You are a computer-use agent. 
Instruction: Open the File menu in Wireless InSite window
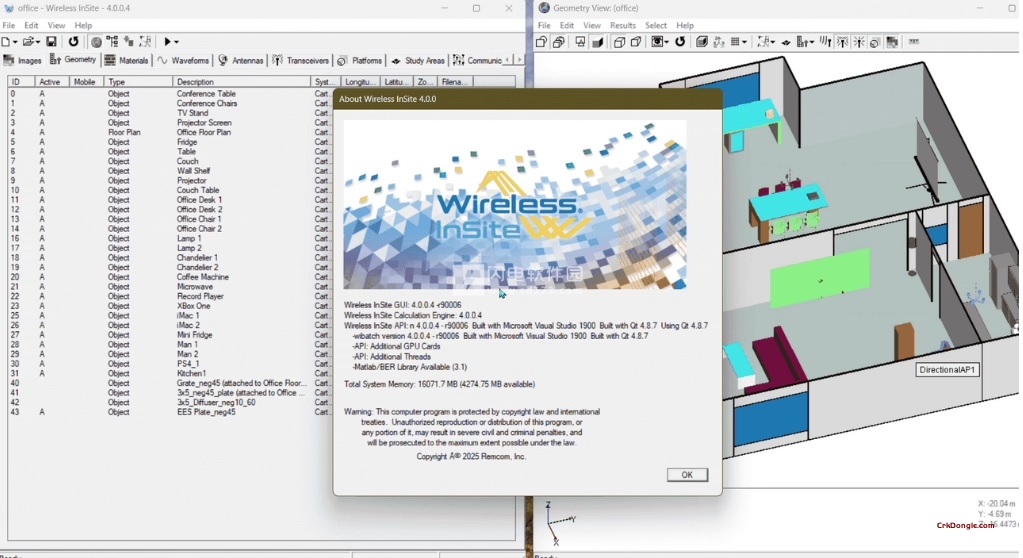[x=8, y=25]
